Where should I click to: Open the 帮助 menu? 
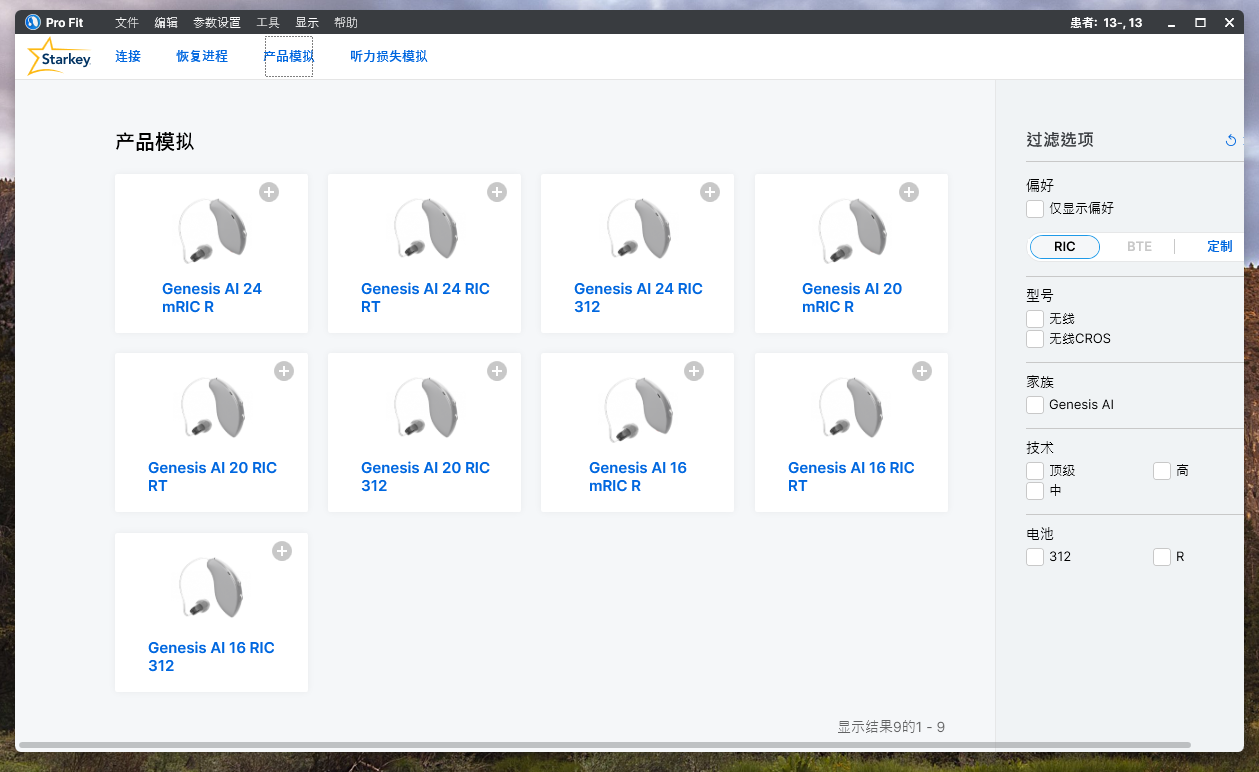click(x=346, y=22)
